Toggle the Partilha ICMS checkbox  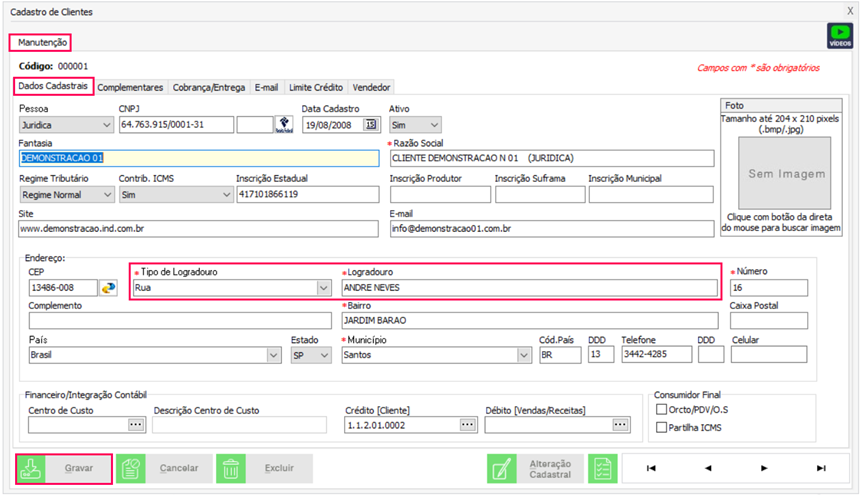[x=661, y=428]
